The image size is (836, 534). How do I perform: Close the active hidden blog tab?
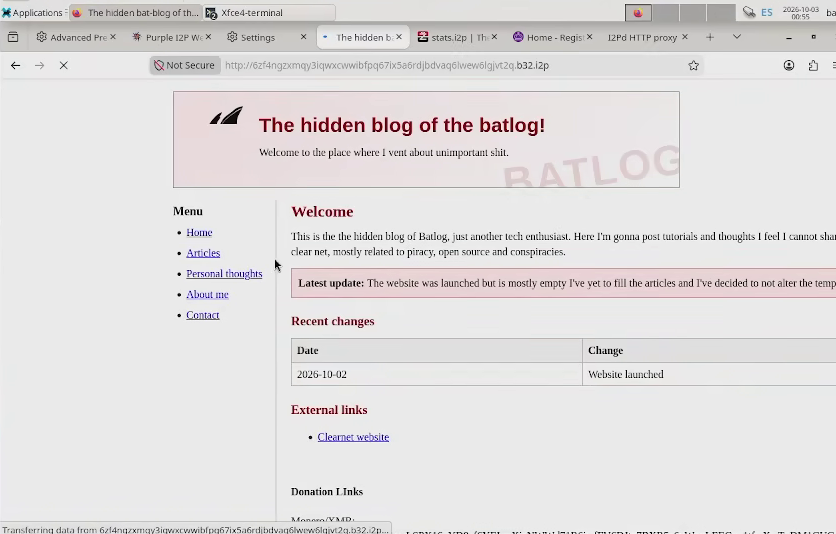point(399,37)
